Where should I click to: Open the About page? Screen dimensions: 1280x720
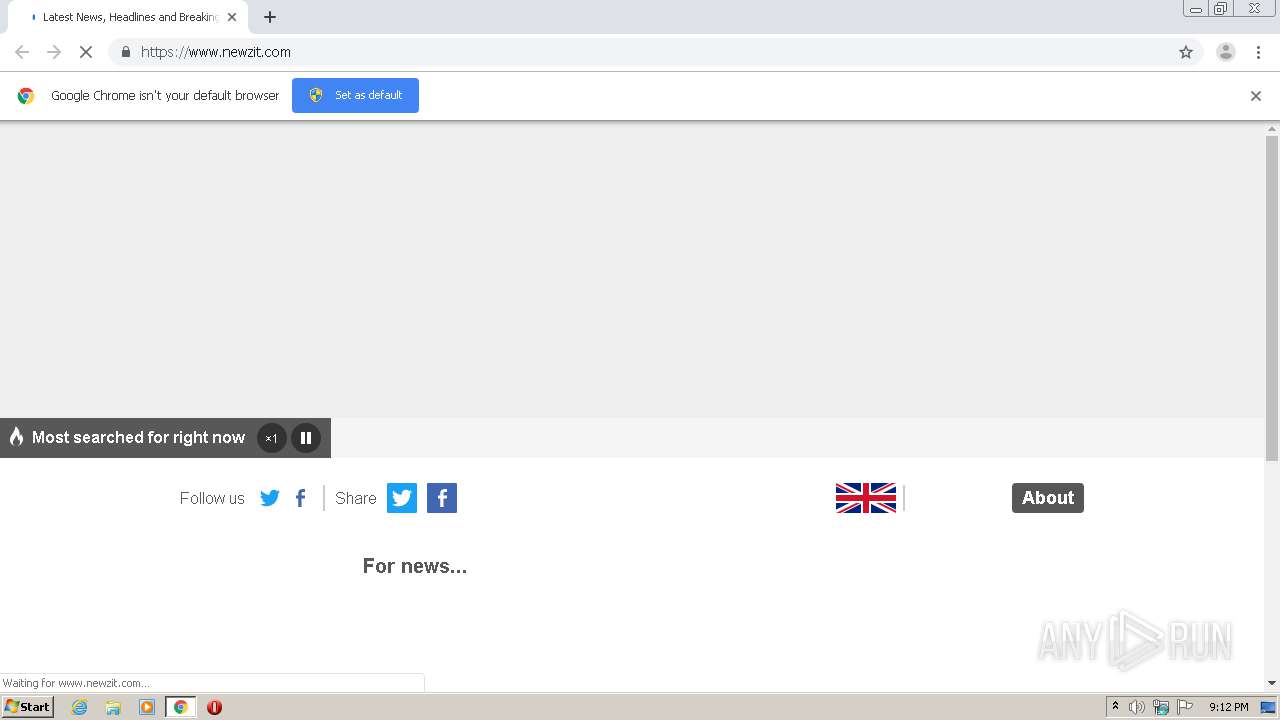1048,498
